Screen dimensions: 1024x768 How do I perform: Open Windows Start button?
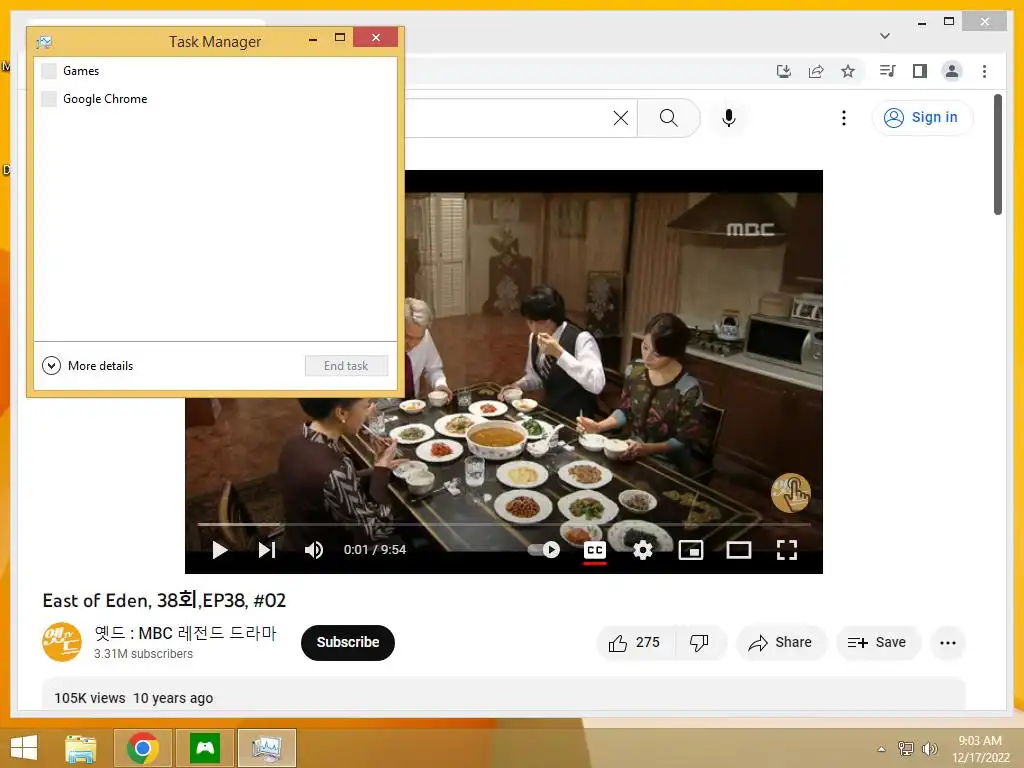pos(24,748)
